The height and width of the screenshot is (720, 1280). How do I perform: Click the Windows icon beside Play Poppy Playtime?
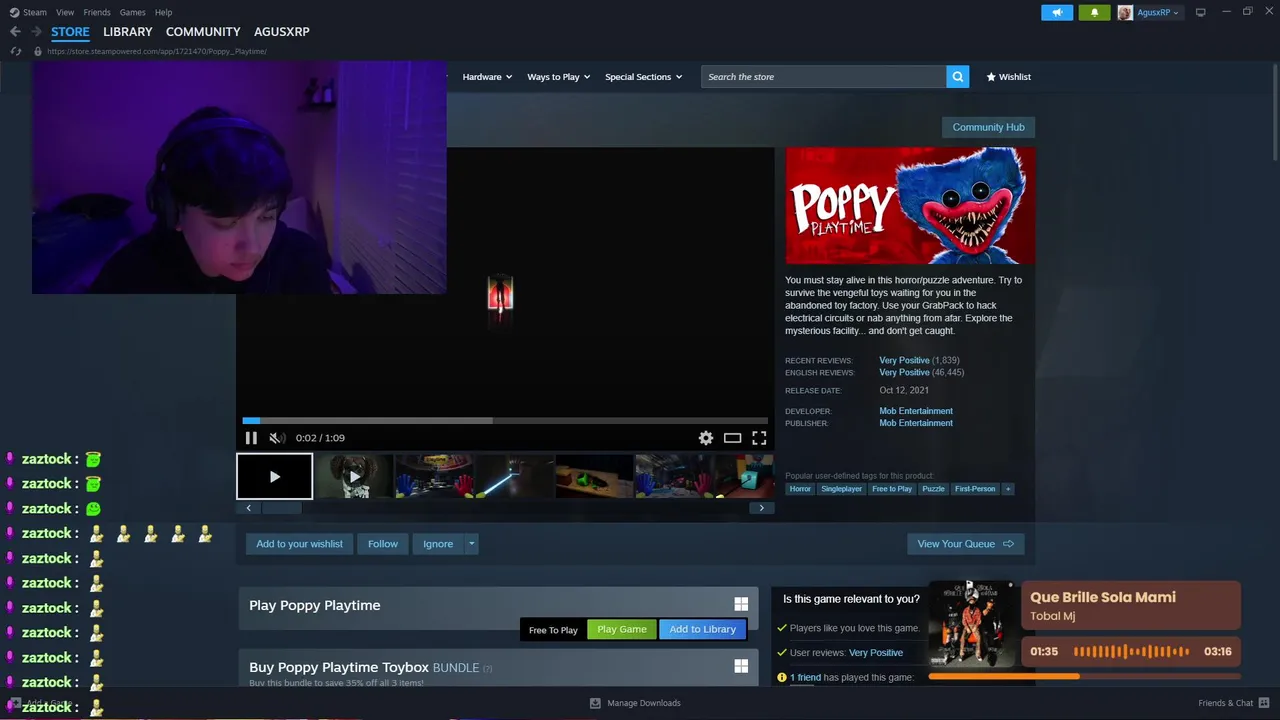point(741,604)
